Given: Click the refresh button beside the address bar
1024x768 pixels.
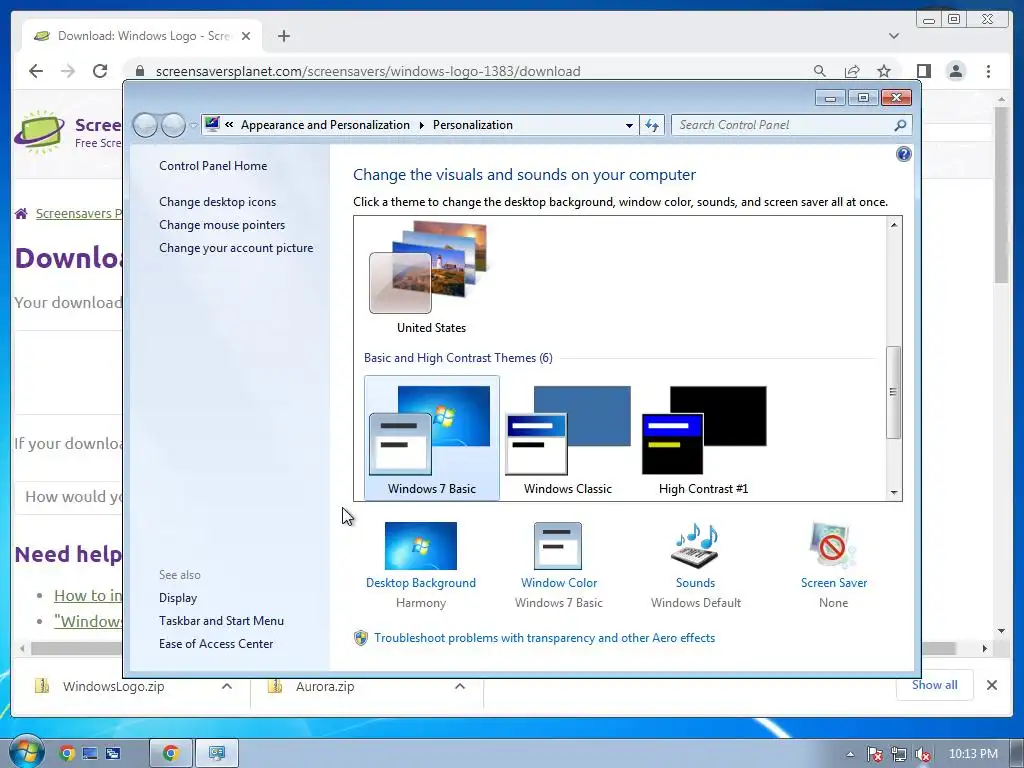Looking at the screenshot, I should click(x=652, y=125).
